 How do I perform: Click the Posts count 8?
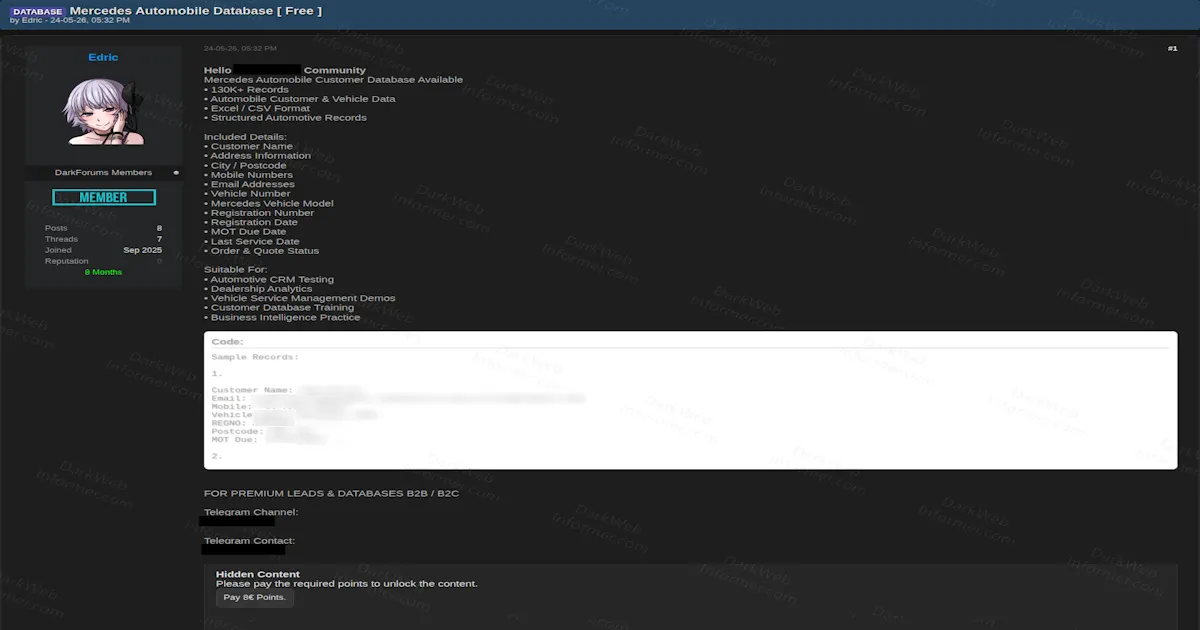pos(159,228)
